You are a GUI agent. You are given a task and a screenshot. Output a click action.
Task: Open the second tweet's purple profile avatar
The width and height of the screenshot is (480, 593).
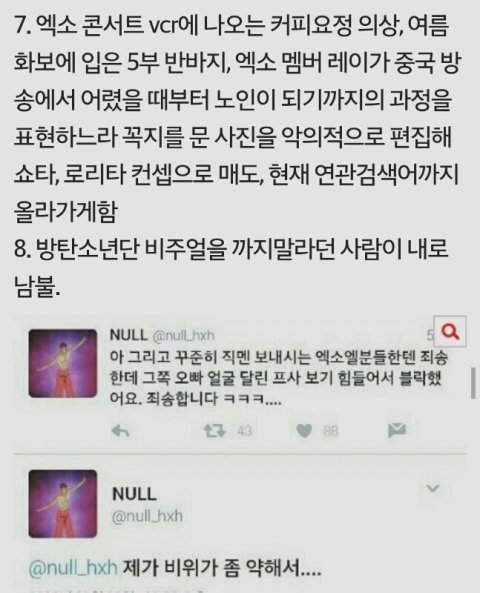63,504
